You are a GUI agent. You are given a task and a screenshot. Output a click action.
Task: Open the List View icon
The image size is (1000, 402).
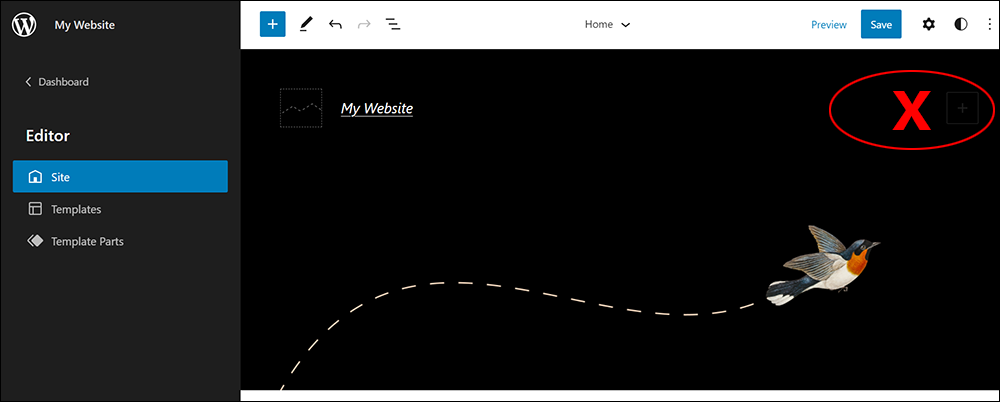(x=393, y=25)
